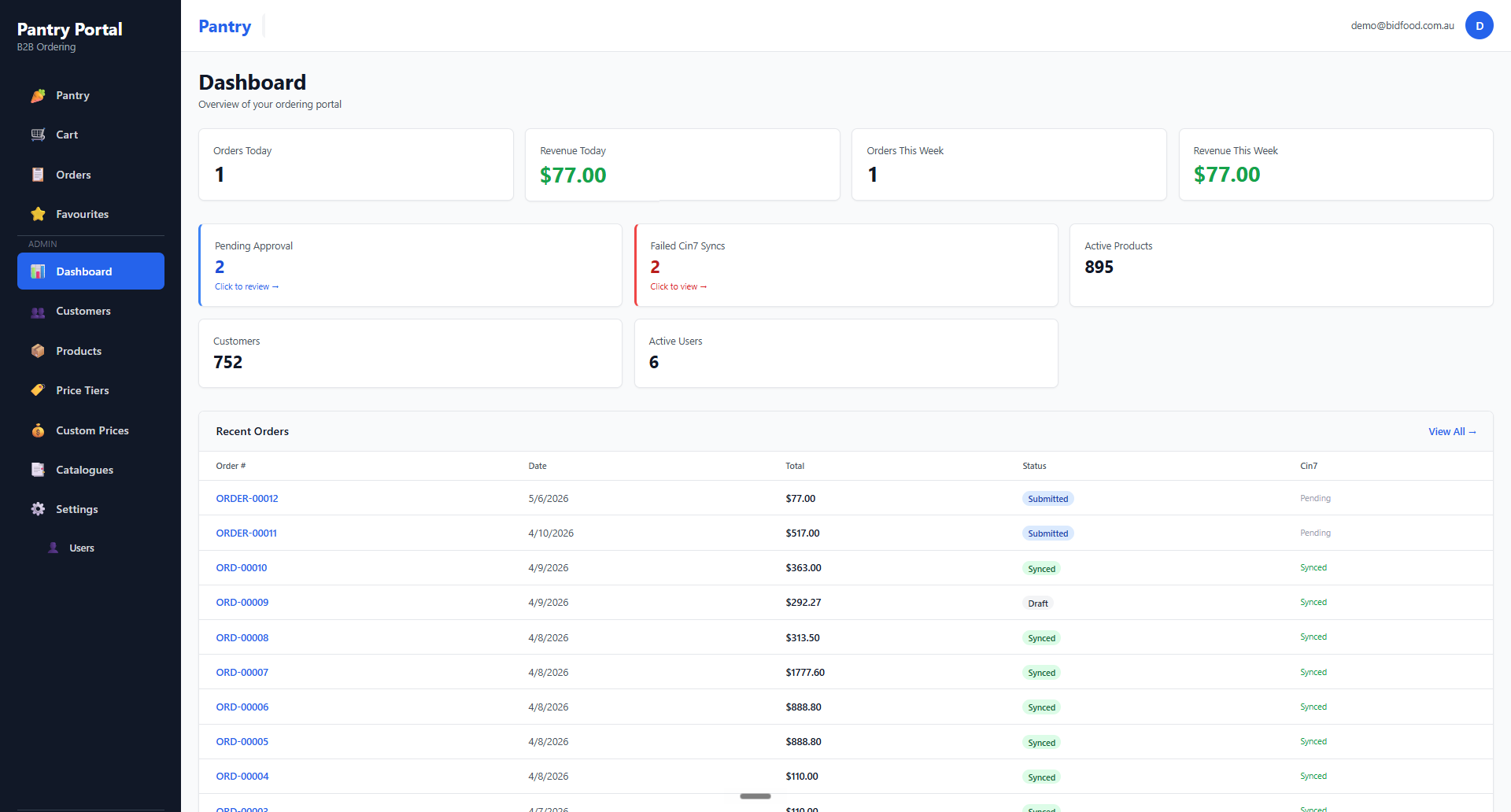
Task: Click the Orders This Week card
Action: pyautogui.click(x=1009, y=164)
